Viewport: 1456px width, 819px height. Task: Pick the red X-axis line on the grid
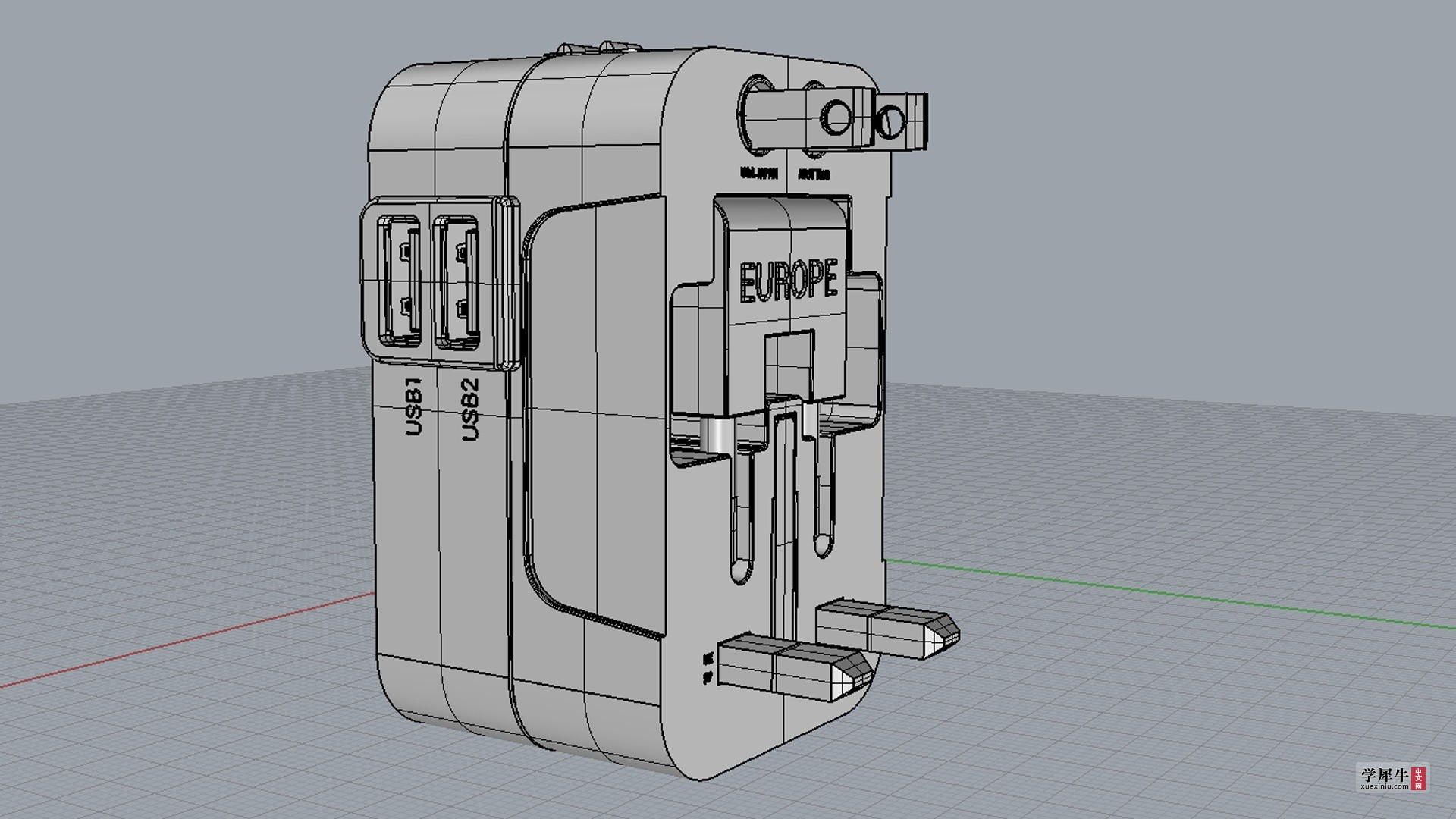[187, 641]
